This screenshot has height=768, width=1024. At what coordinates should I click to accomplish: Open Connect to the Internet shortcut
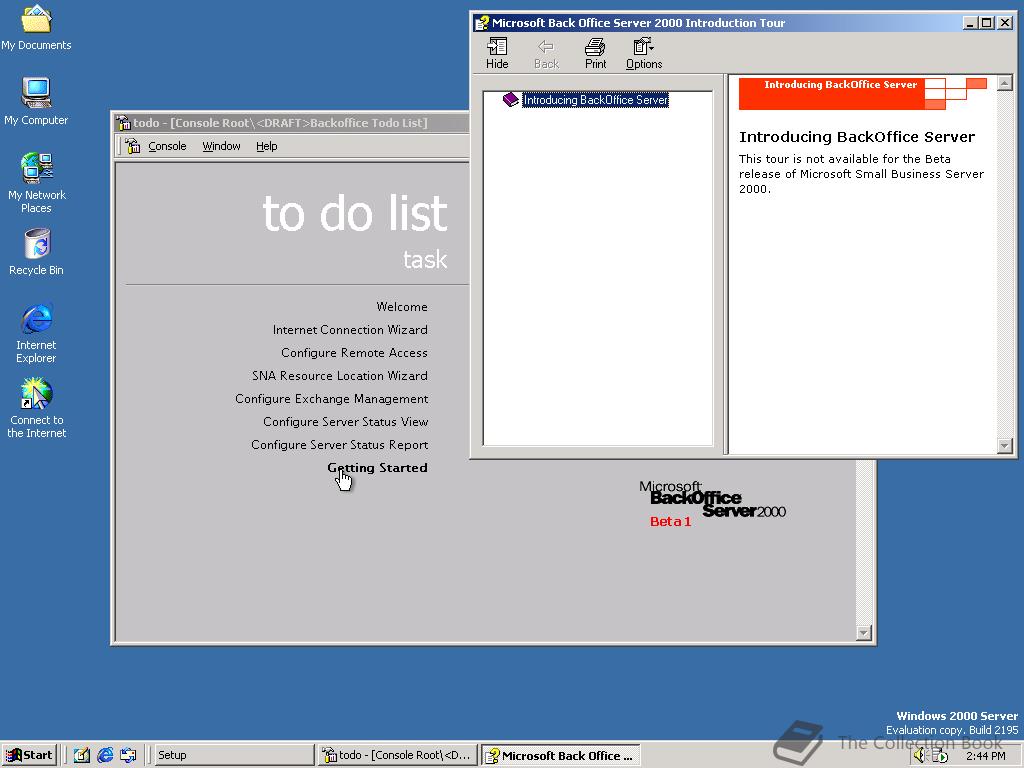36,407
